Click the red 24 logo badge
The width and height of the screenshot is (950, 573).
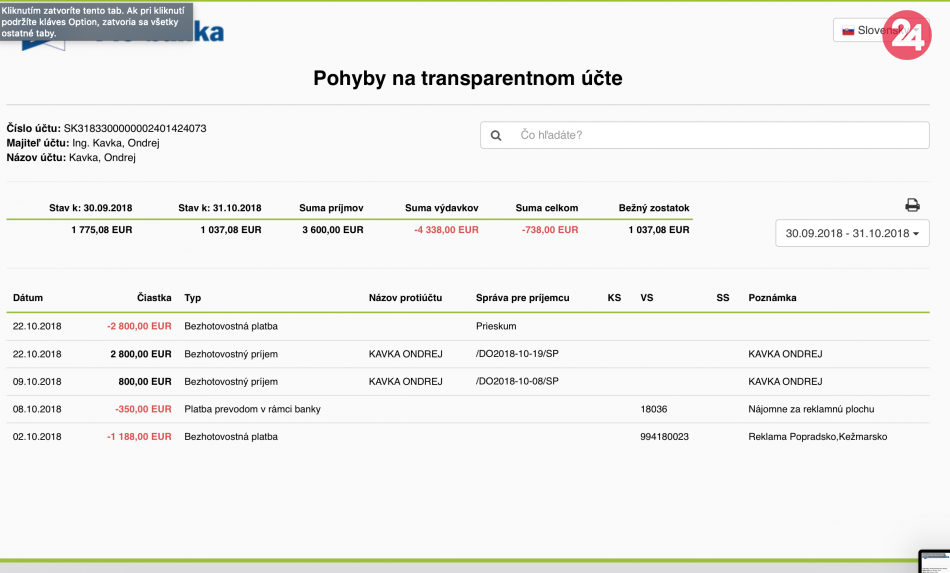(906, 35)
